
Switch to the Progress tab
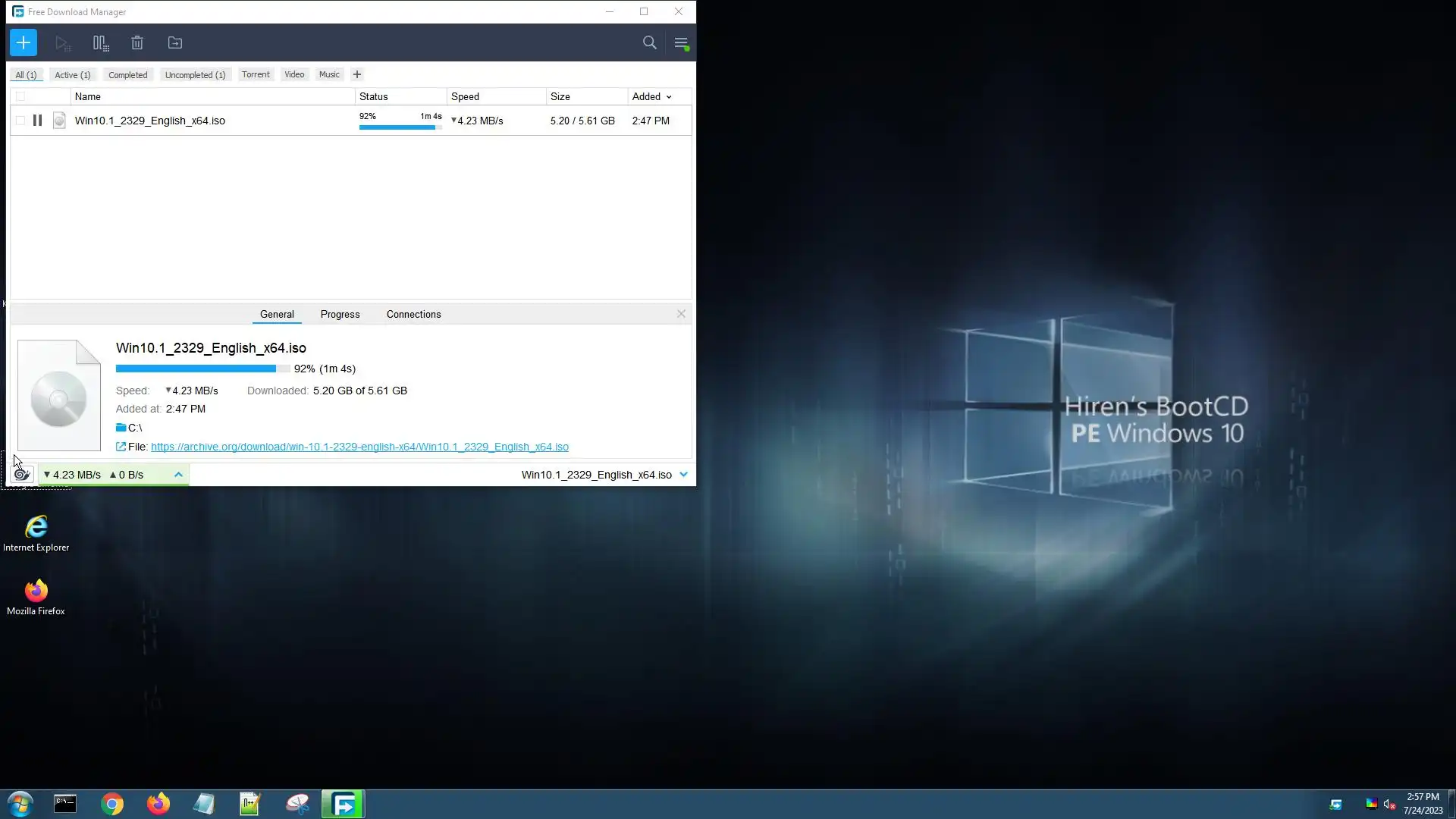pyautogui.click(x=340, y=314)
